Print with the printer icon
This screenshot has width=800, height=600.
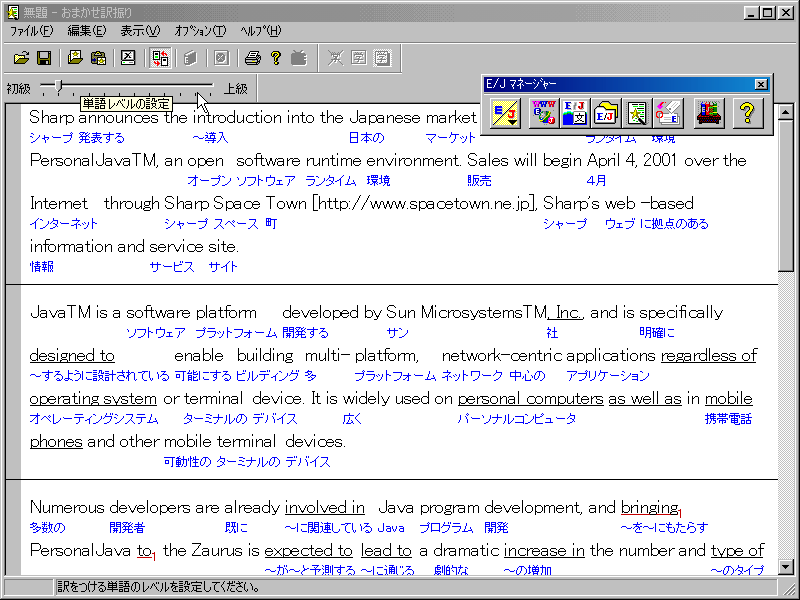[x=253, y=58]
